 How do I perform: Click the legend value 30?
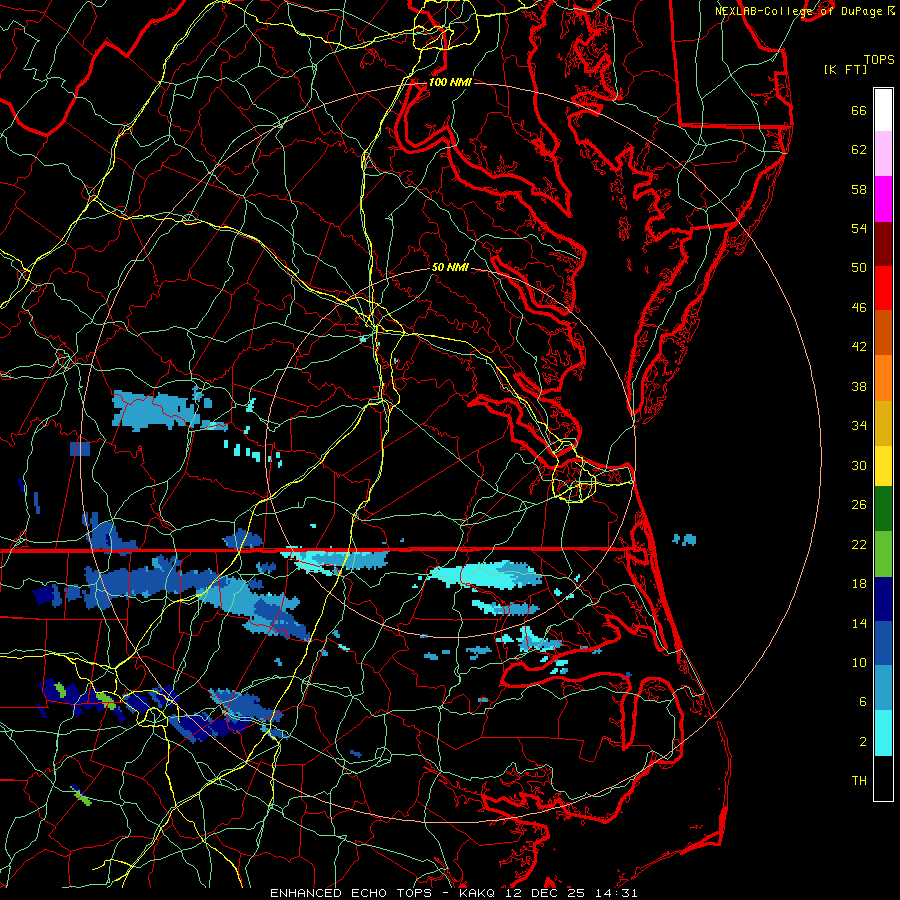coord(859,465)
